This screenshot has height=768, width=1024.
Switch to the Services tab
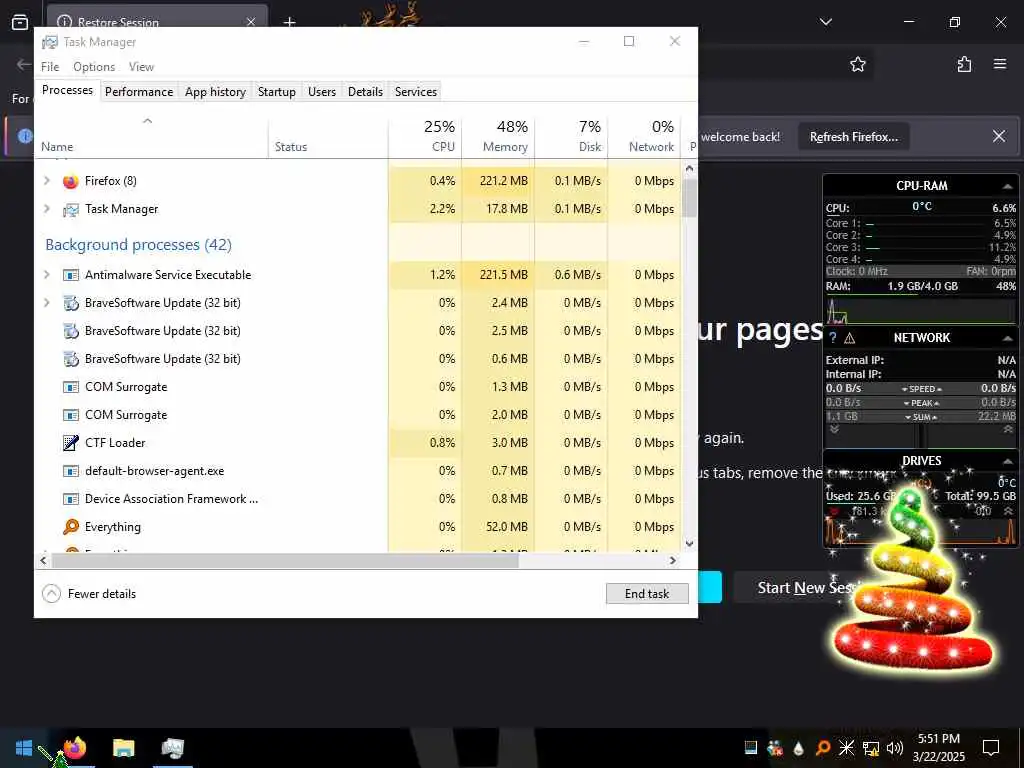pyautogui.click(x=416, y=91)
